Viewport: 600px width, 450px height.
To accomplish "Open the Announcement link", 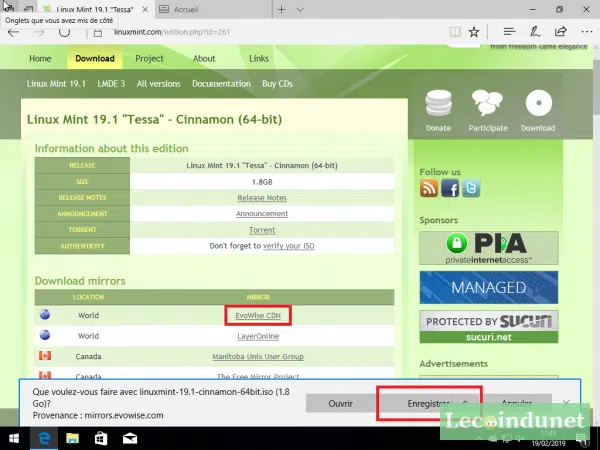I will (262, 214).
